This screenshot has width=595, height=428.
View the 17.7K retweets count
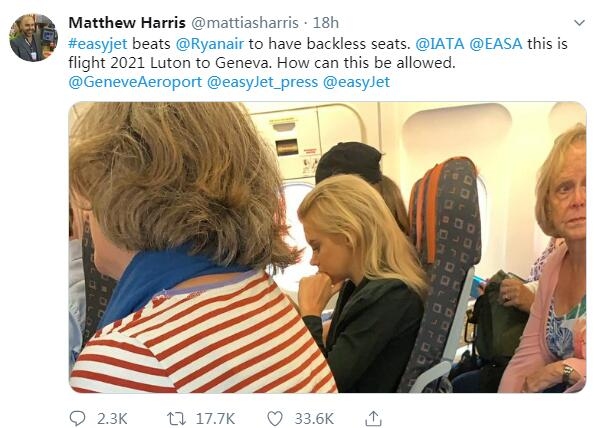tap(216, 419)
